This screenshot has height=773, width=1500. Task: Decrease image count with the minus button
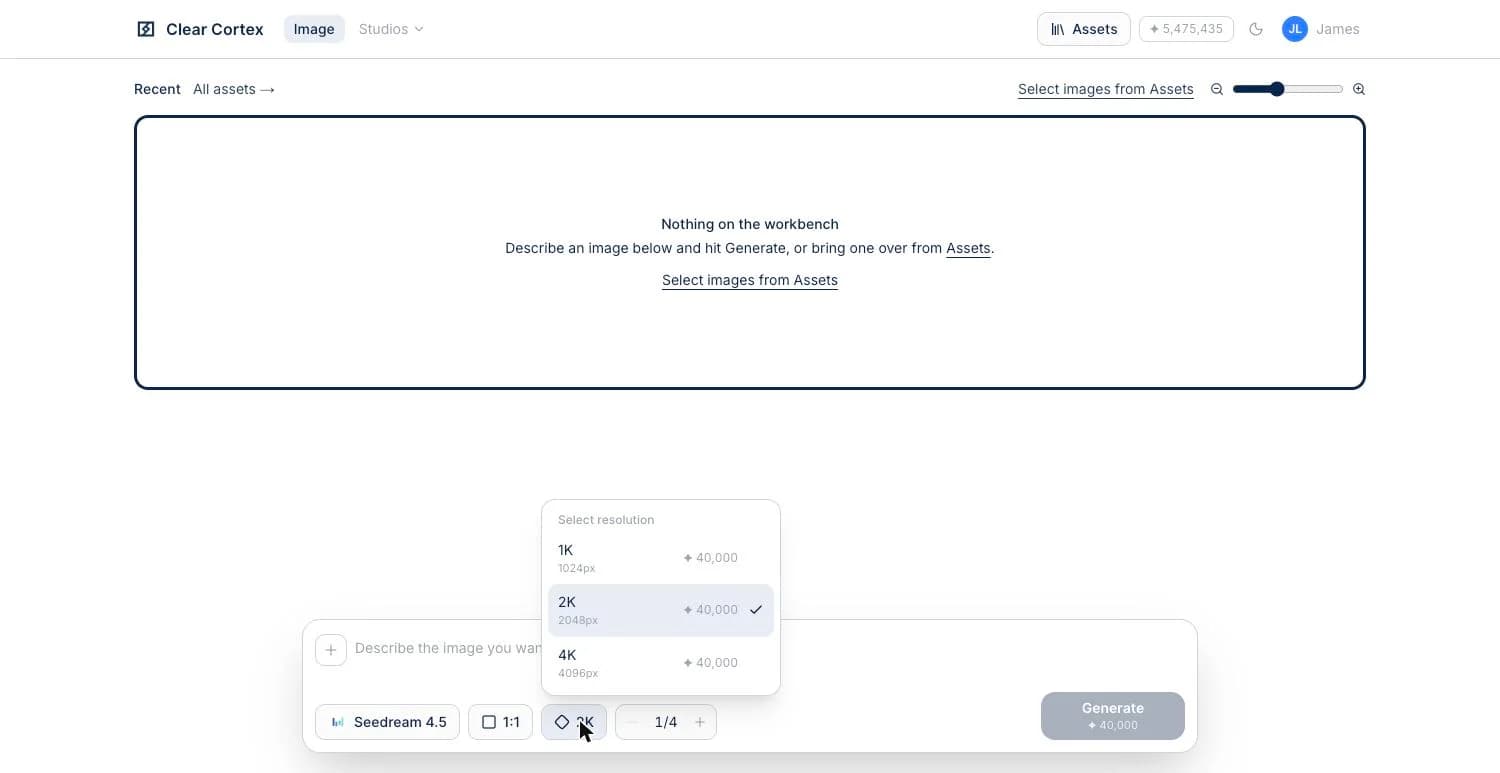(x=632, y=722)
